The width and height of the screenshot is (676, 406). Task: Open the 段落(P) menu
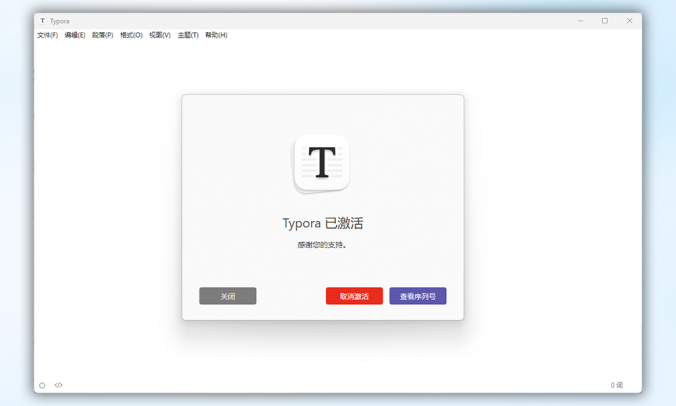coord(103,35)
